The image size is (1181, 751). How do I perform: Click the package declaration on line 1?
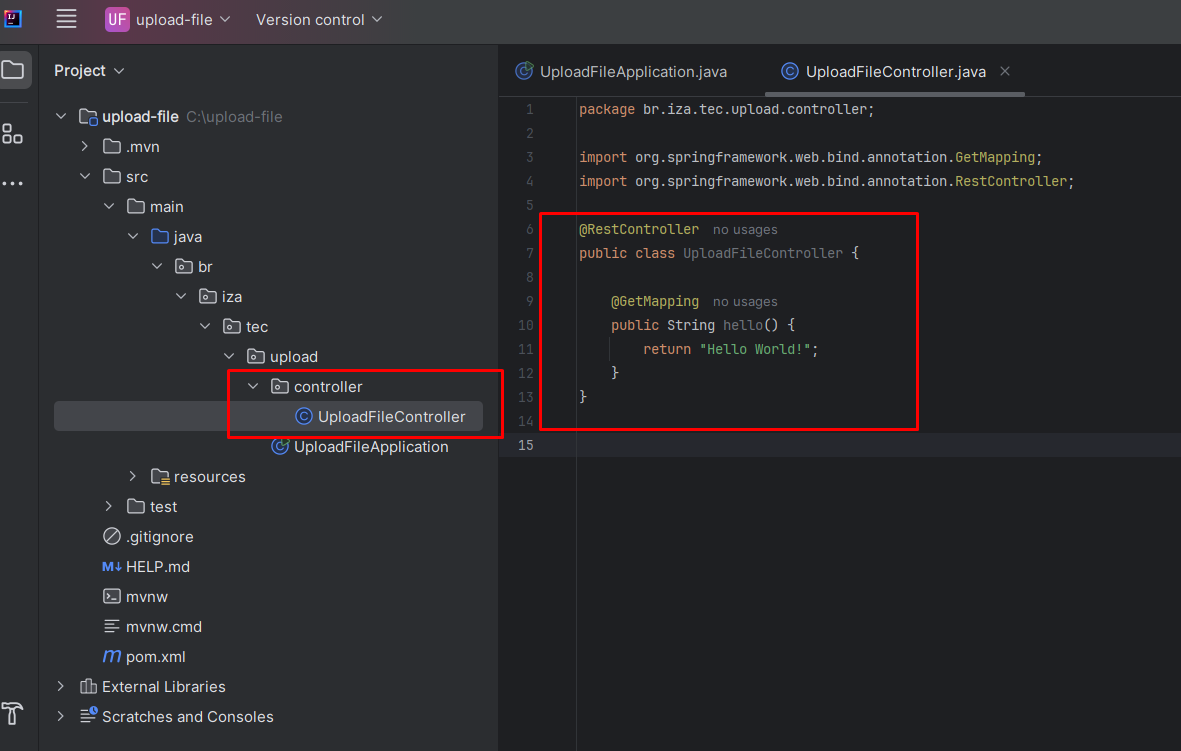(x=726, y=109)
